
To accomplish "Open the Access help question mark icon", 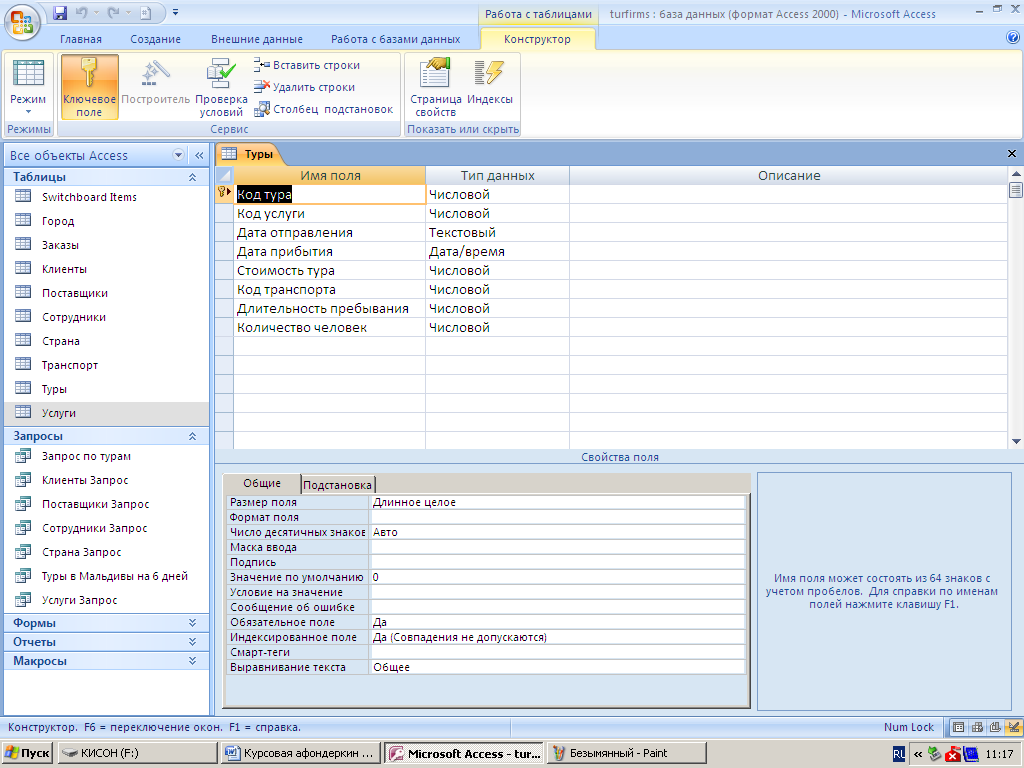I will [1013, 38].
